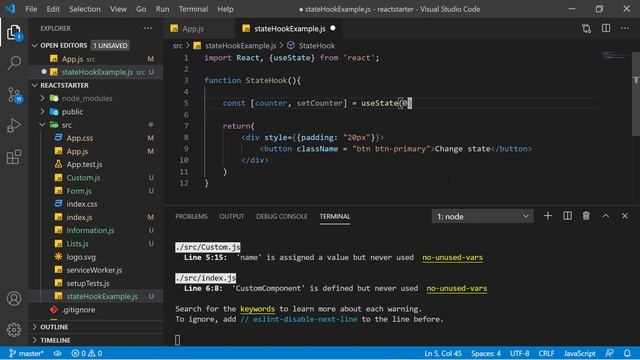This screenshot has height=360, width=640.
Task: Expand the node_modules folder
Action: (x=42, y=98)
